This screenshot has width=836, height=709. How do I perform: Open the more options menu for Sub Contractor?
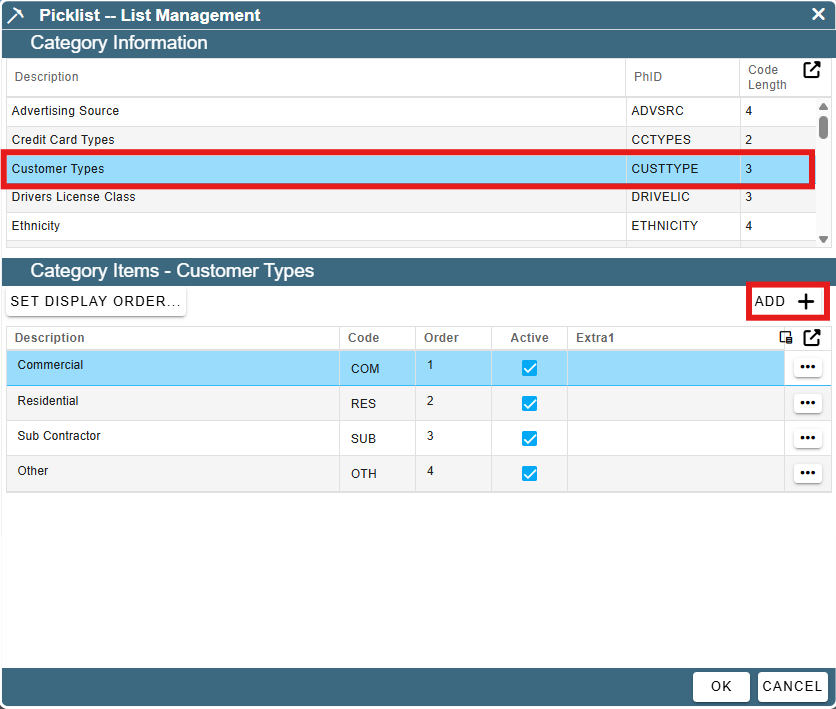(808, 438)
